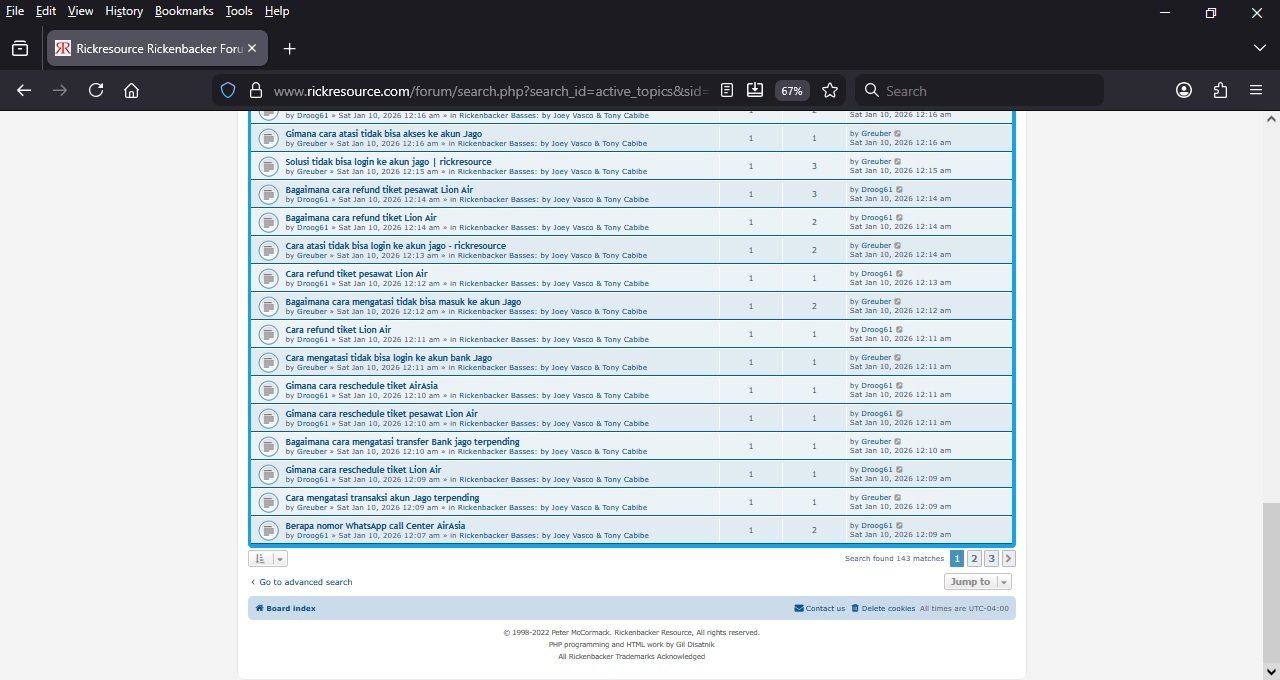Screen dimensions: 1280x680
Task: Open topic 'Gimana cara atasi tidak bisa akses ke akun Jago'
Action: pyautogui.click(x=384, y=133)
